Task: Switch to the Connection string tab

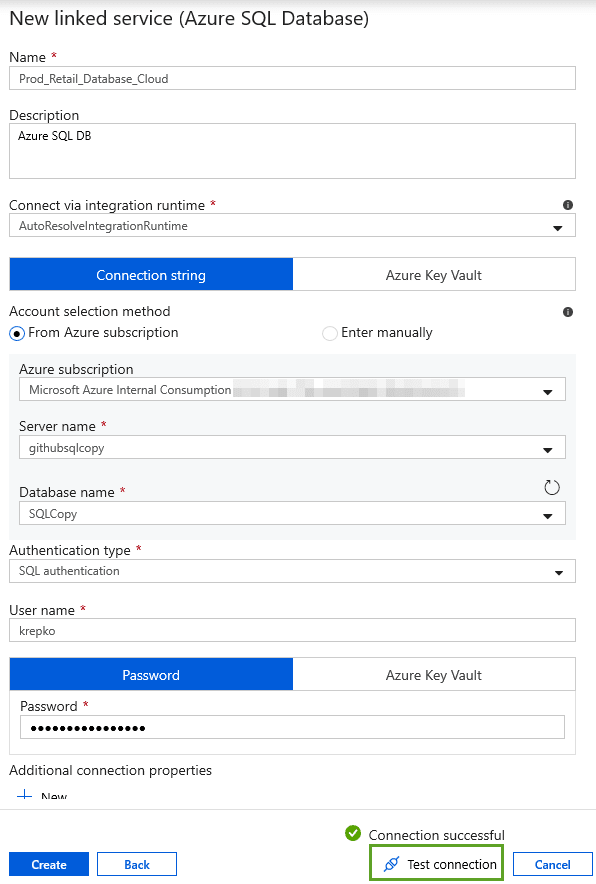Action: coord(151,274)
